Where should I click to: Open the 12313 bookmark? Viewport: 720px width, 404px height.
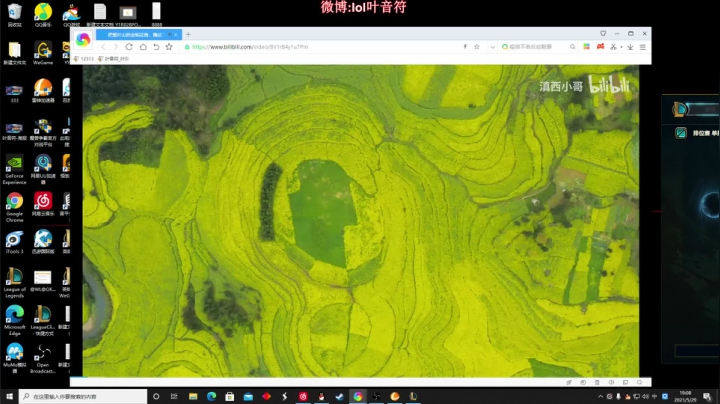click(x=84, y=59)
